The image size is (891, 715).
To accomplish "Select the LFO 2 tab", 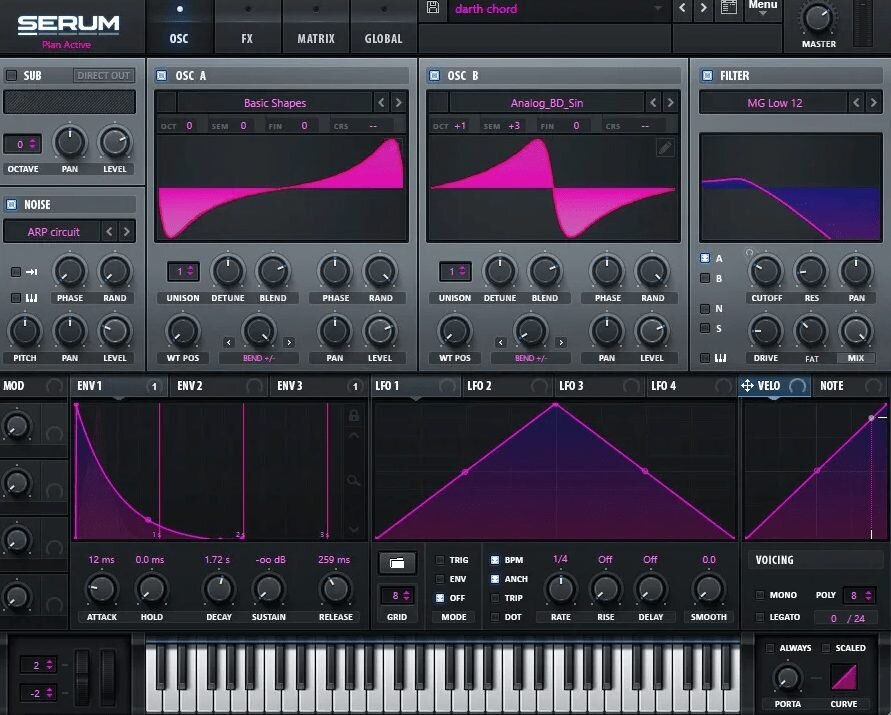I will click(x=508, y=386).
